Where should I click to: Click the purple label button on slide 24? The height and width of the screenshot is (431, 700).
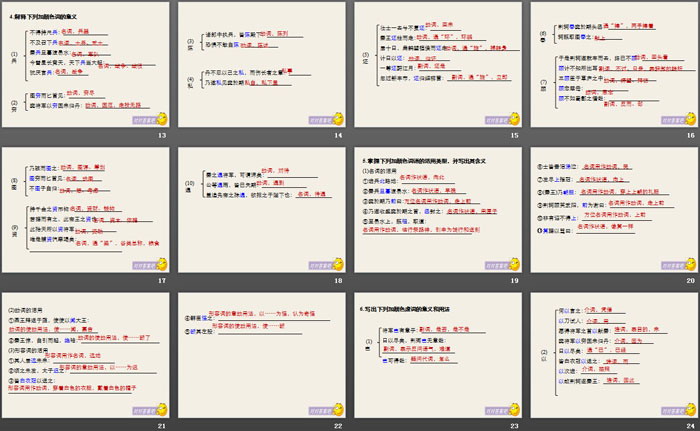click(673, 411)
